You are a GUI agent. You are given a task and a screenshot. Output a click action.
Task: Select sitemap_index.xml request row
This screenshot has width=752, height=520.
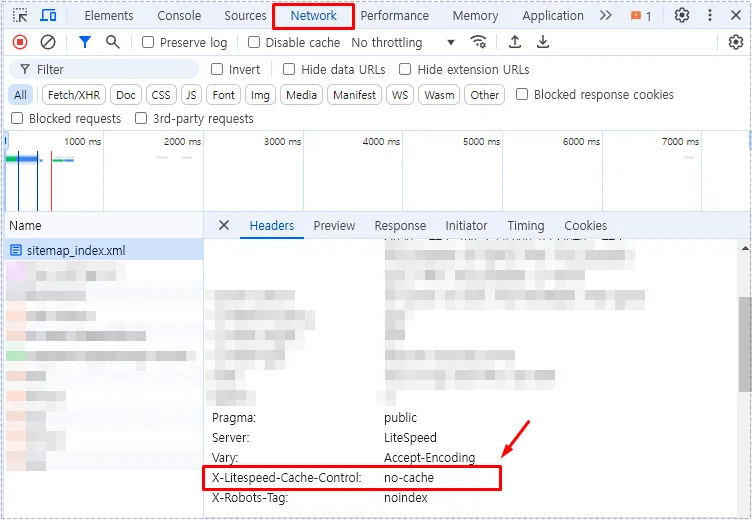[104, 250]
